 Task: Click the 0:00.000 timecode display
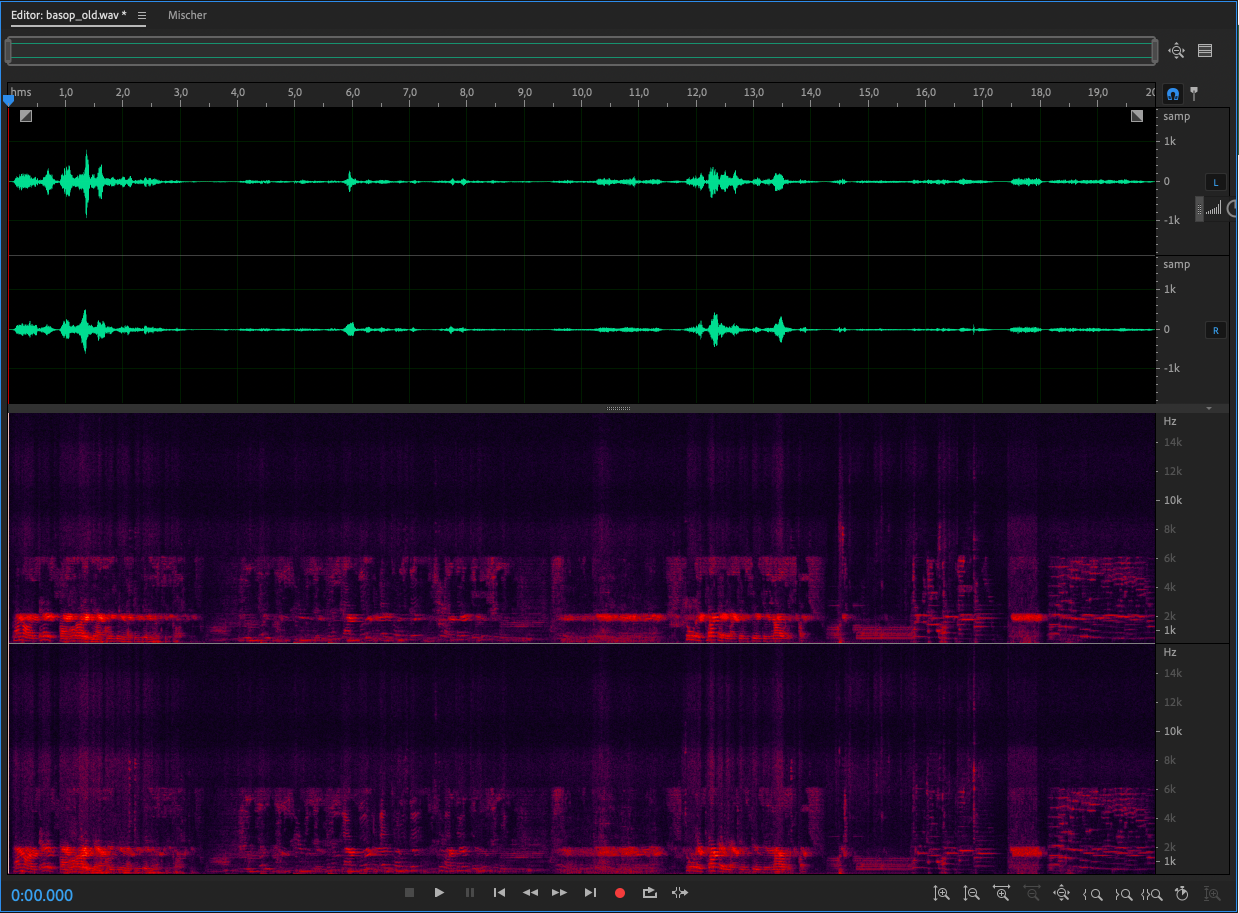(42, 895)
